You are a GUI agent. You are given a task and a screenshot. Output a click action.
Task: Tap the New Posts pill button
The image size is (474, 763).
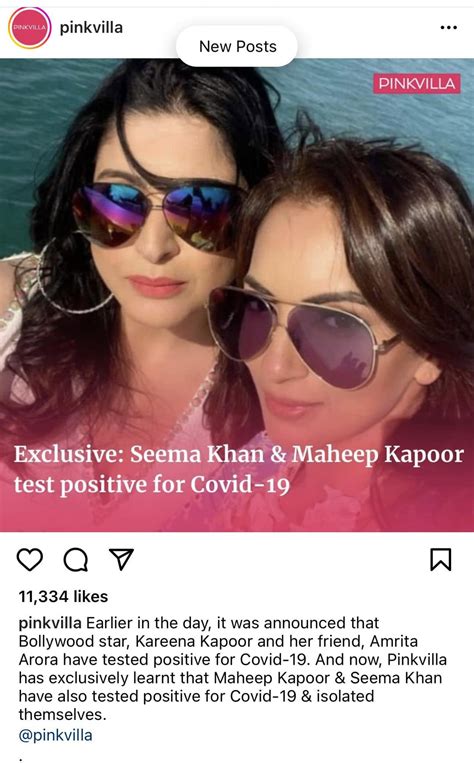(237, 46)
